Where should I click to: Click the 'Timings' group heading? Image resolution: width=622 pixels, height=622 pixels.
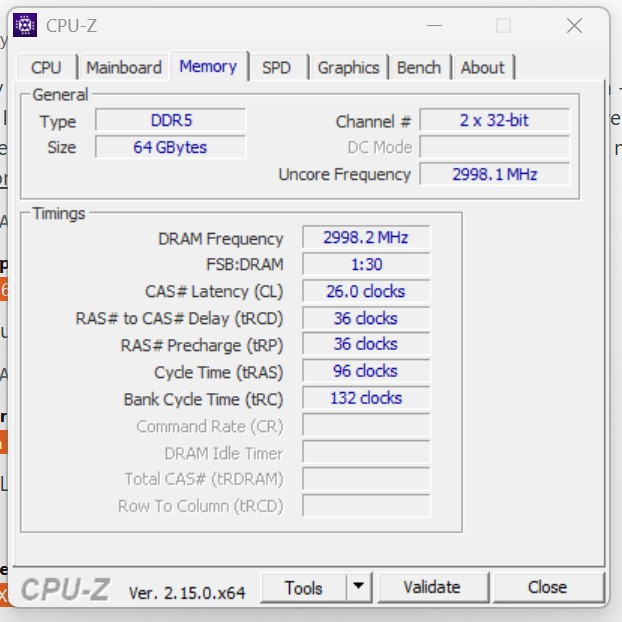59,213
